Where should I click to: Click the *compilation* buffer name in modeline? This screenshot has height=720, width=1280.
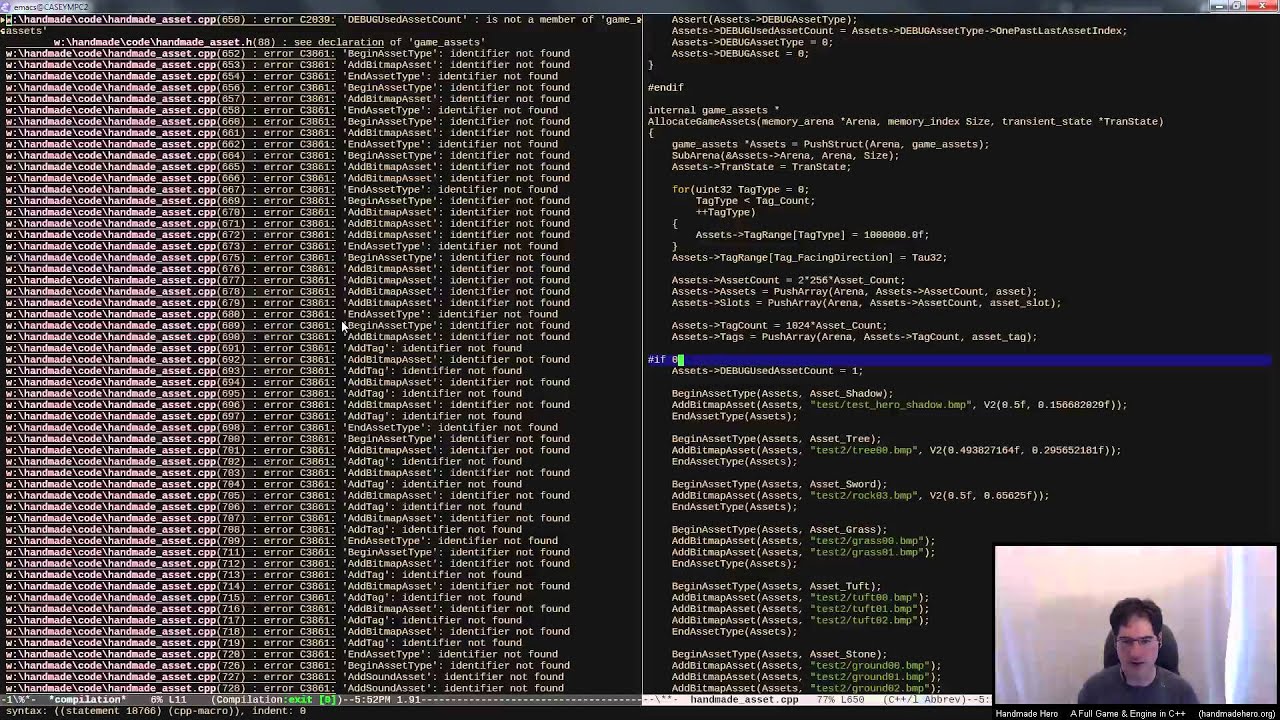pos(88,700)
